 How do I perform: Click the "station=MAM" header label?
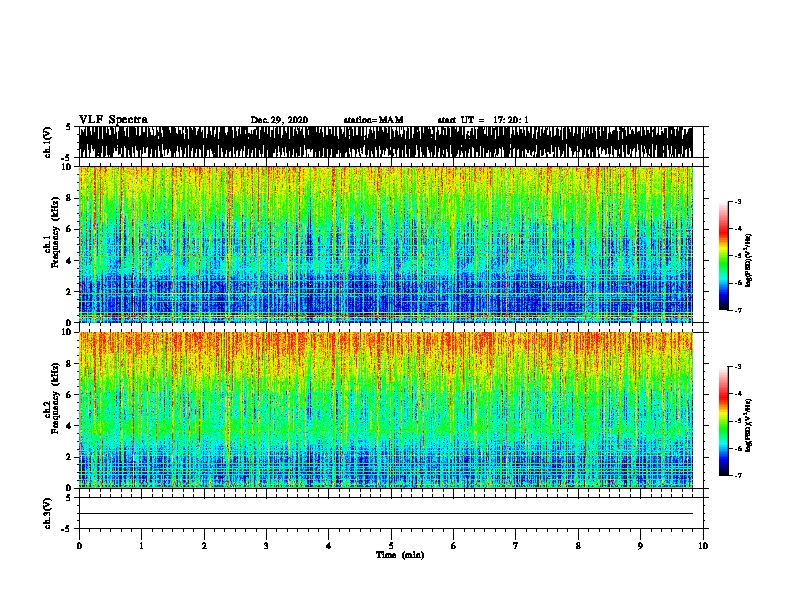click(x=373, y=120)
